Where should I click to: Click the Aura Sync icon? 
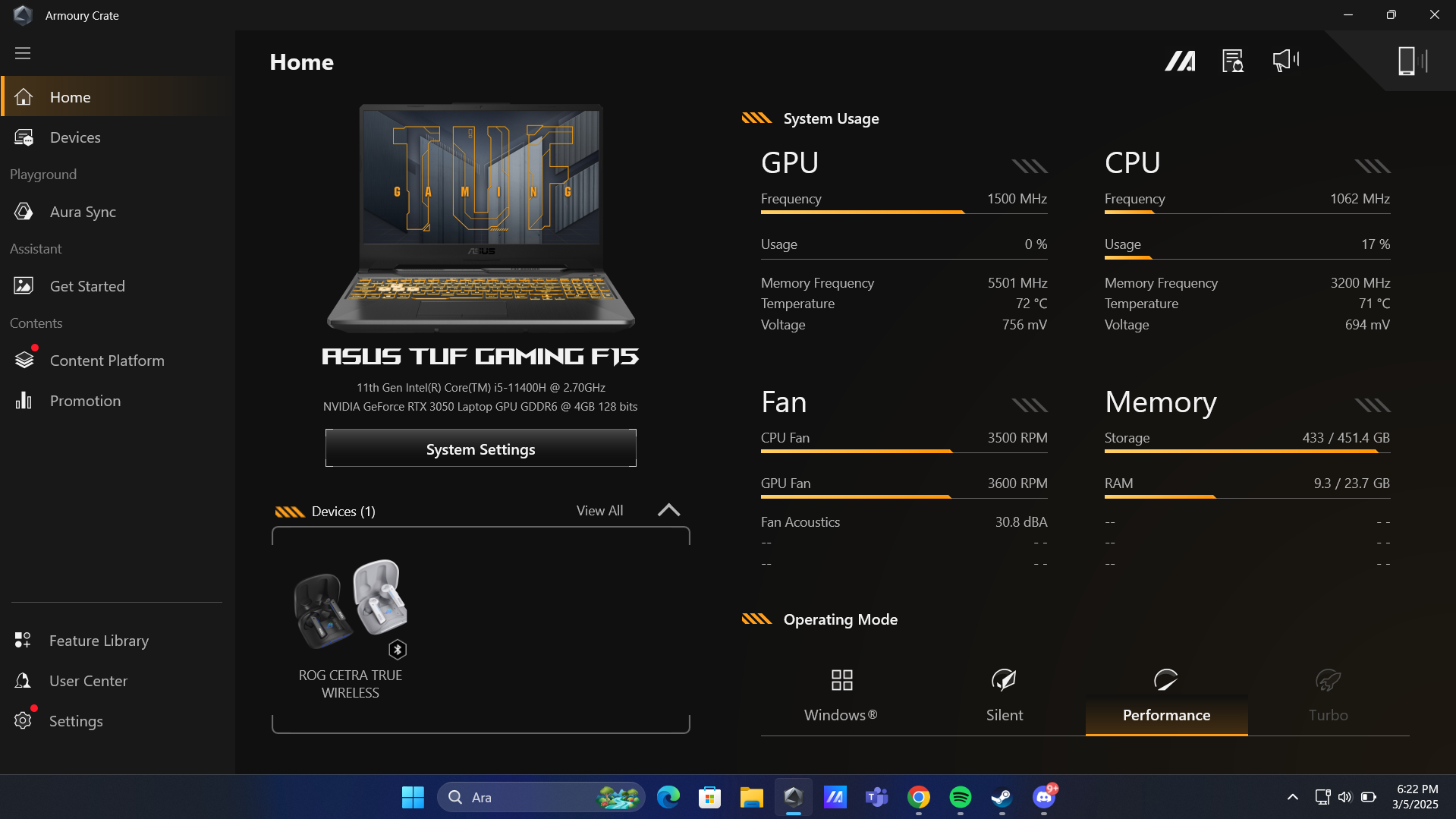24,212
